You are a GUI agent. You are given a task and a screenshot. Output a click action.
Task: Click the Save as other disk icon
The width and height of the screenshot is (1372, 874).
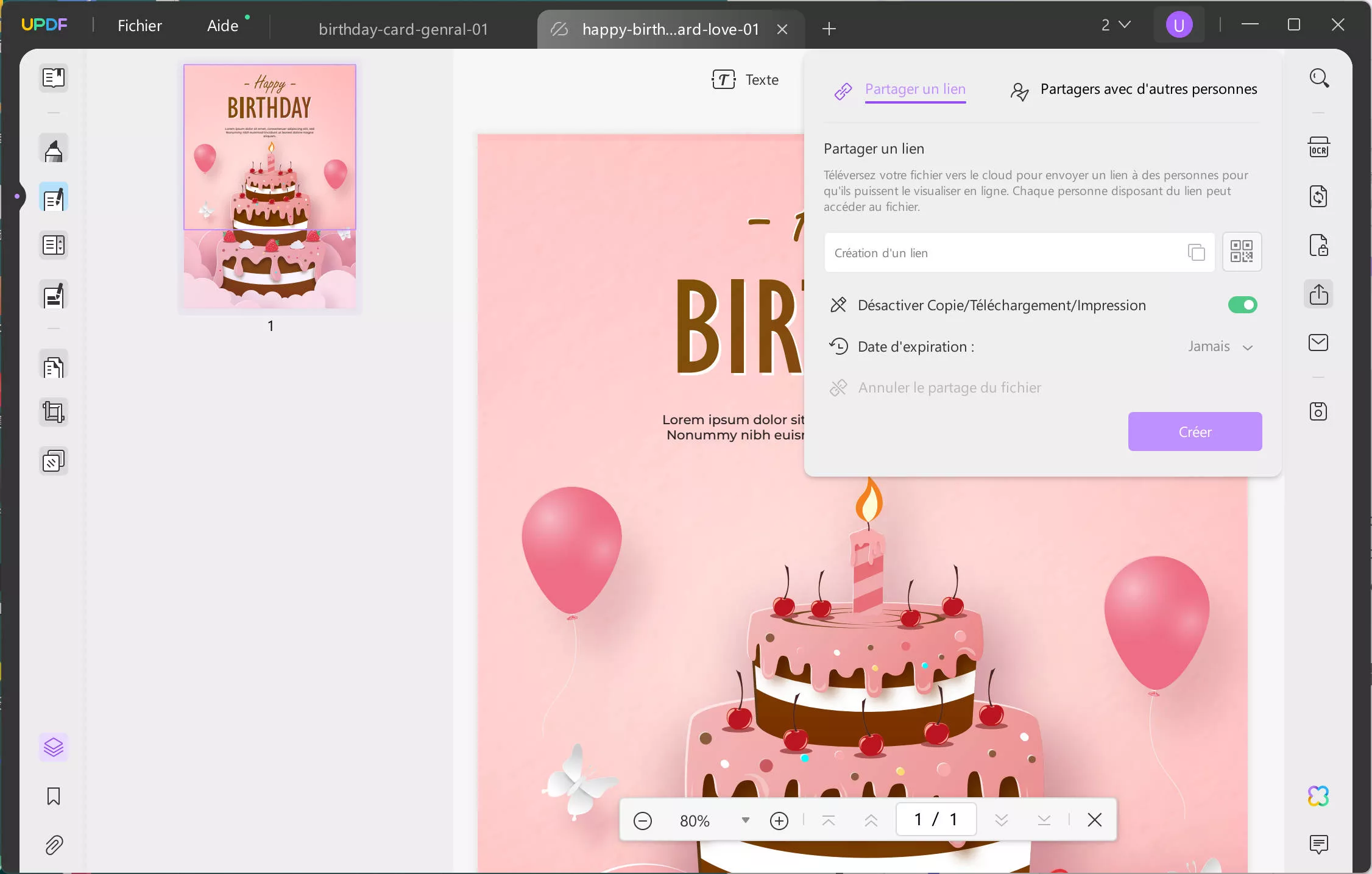(1319, 411)
